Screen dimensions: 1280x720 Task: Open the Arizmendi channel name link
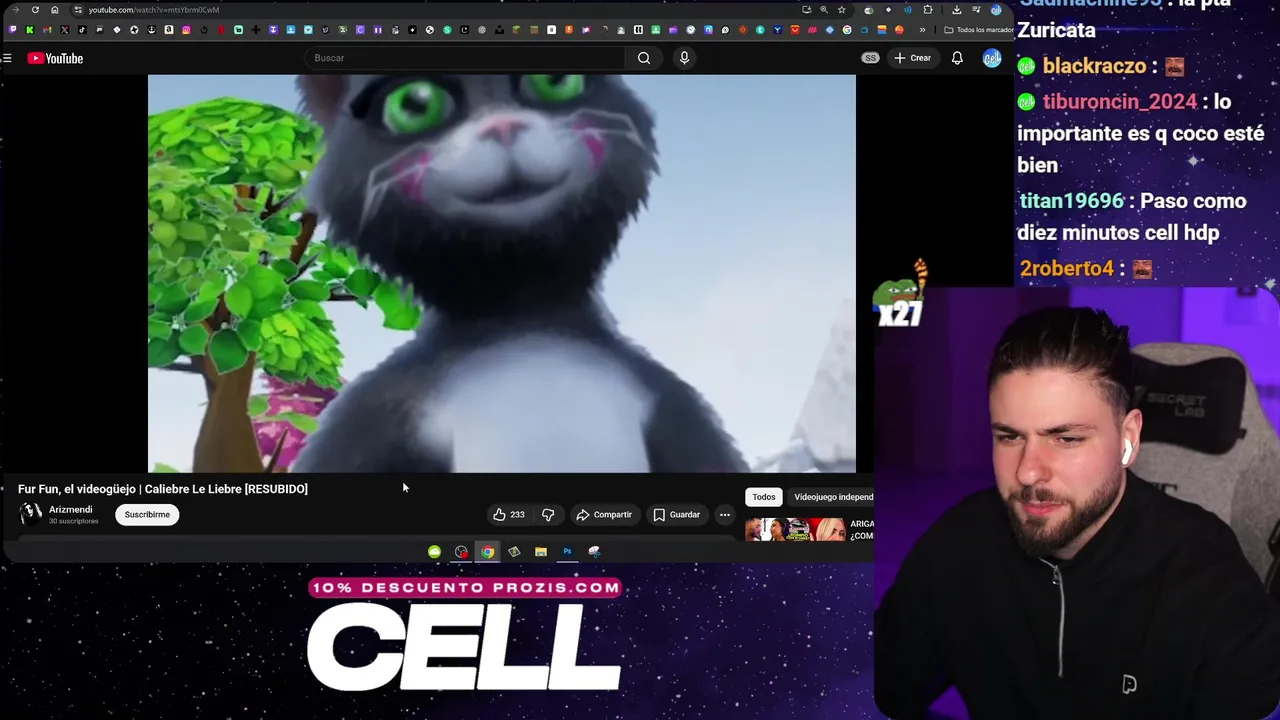70,509
